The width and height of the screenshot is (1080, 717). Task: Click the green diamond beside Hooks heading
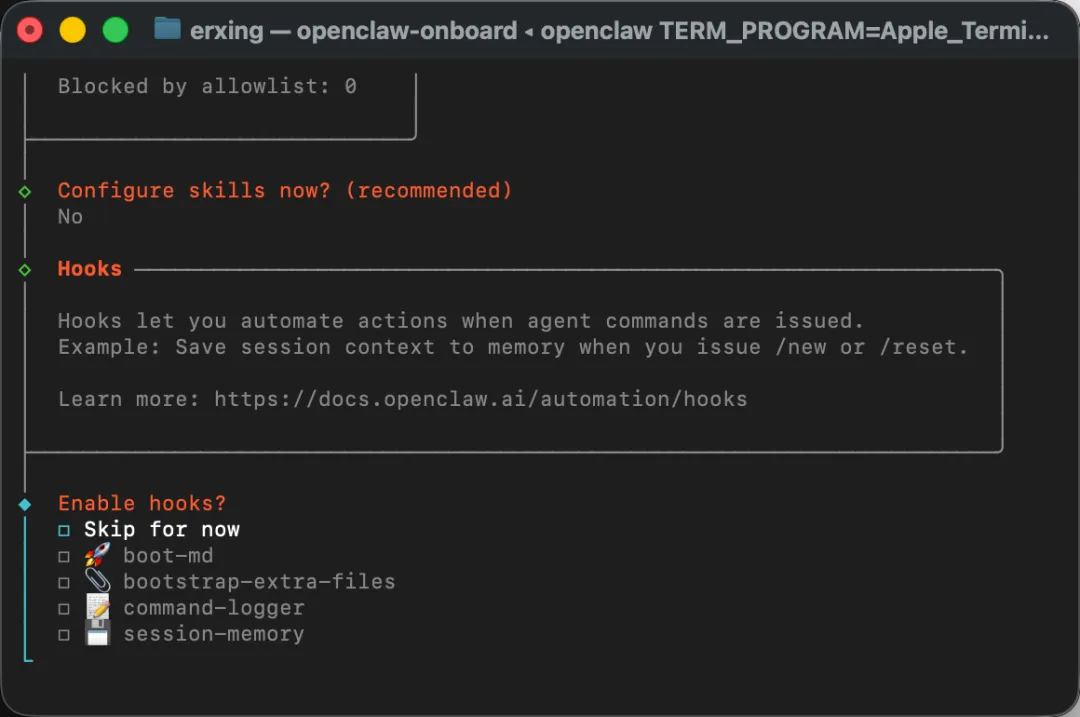coord(25,270)
